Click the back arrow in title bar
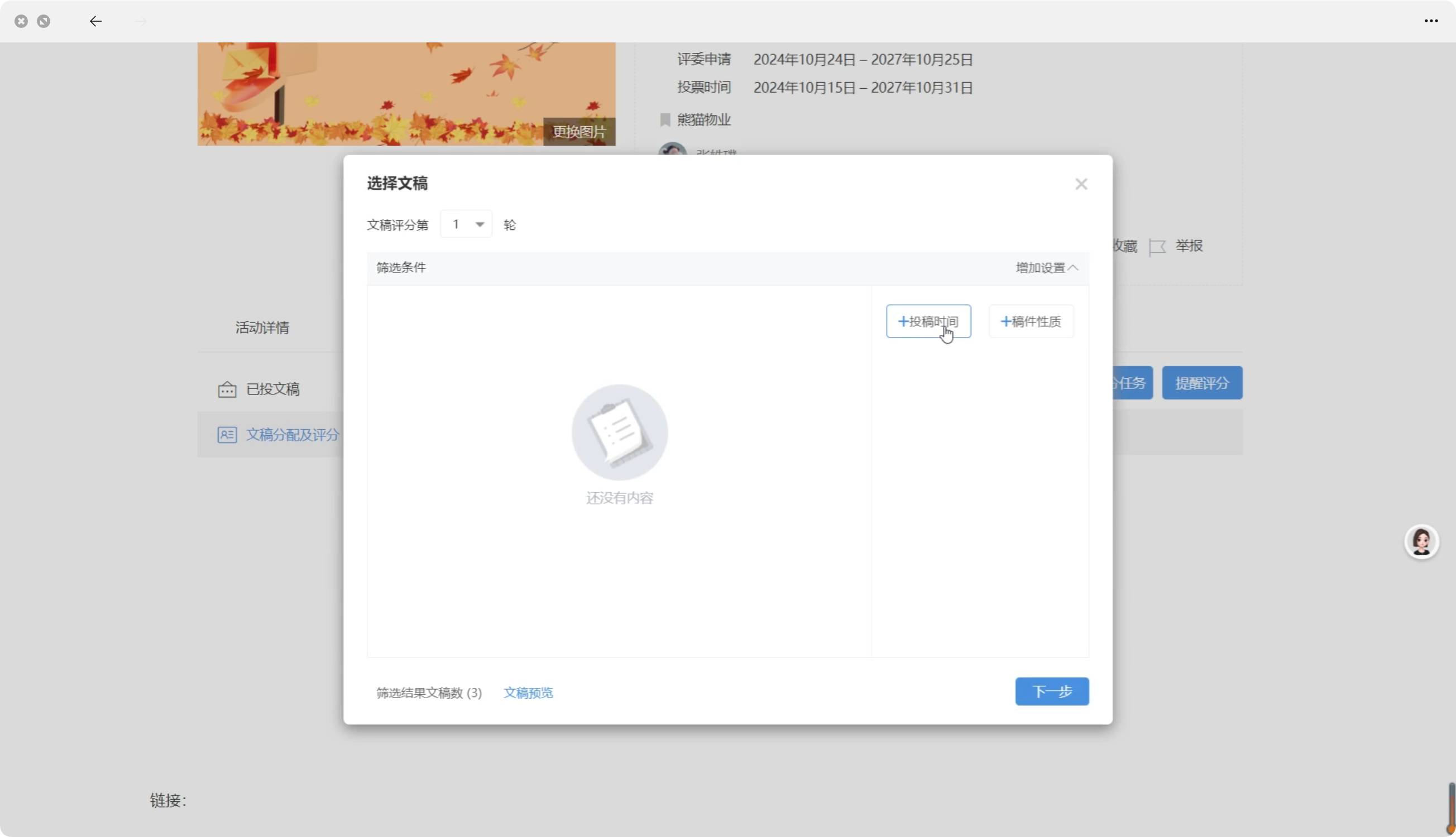Viewport: 1456px width, 837px height. [x=95, y=21]
